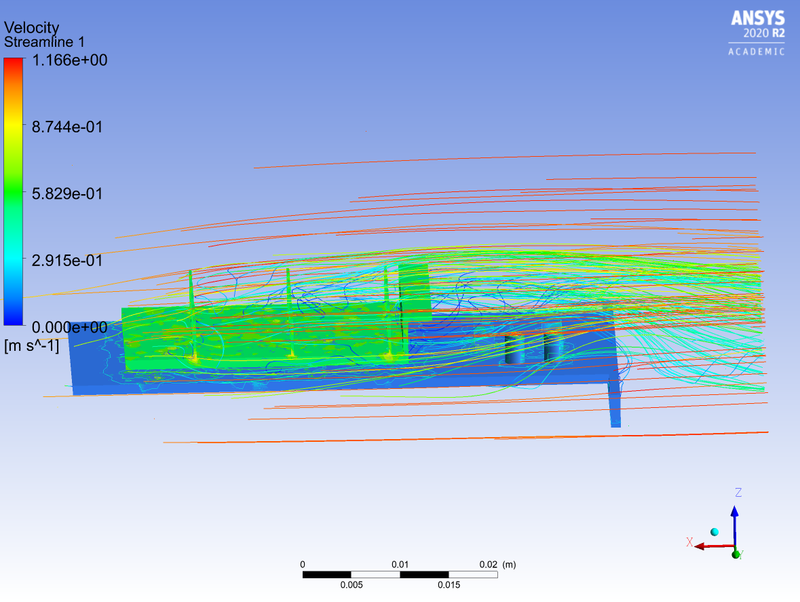The width and height of the screenshot is (800, 602).
Task: Click the blue Z axis arrow on the triad
Action: pyautogui.click(x=736, y=515)
